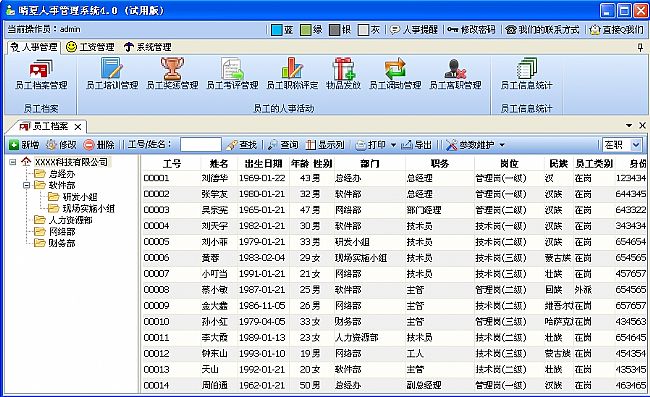Sort by 出生日期 column header
Image resolution: width=650 pixels, height=397 pixels.
pos(263,164)
